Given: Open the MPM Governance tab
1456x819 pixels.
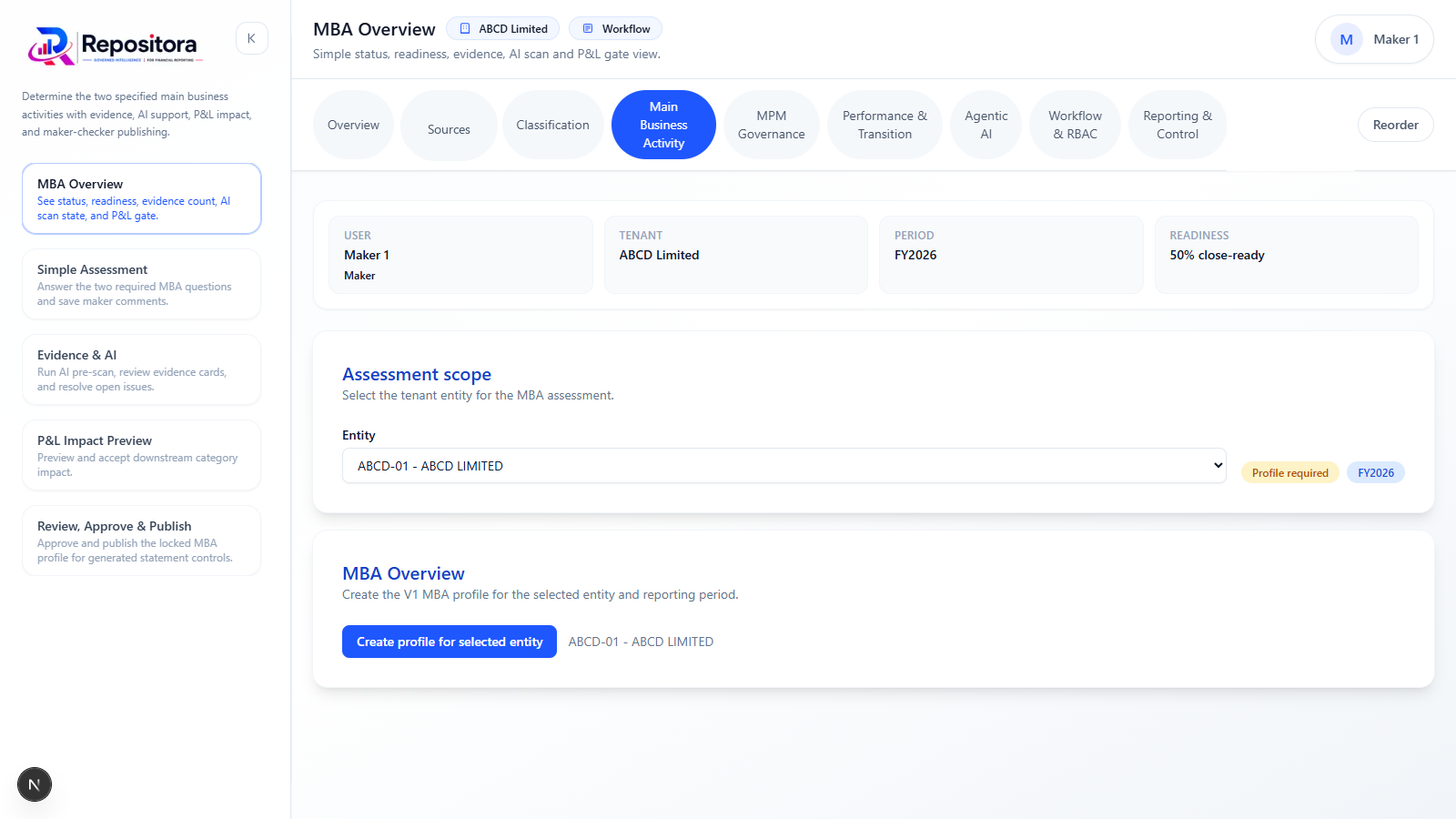Looking at the screenshot, I should point(771,125).
